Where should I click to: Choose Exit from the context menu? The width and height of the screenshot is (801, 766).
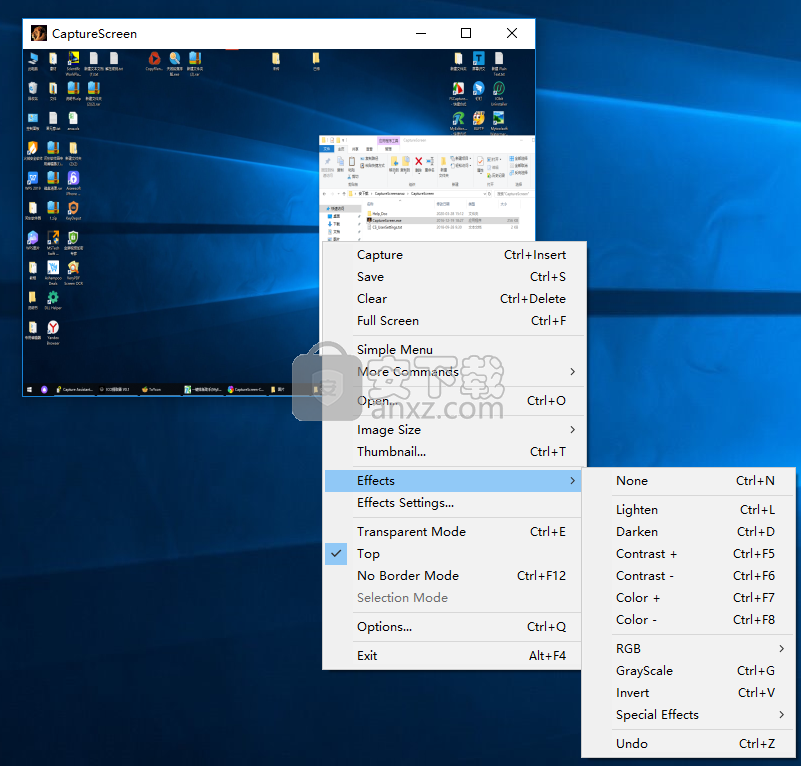(454, 656)
